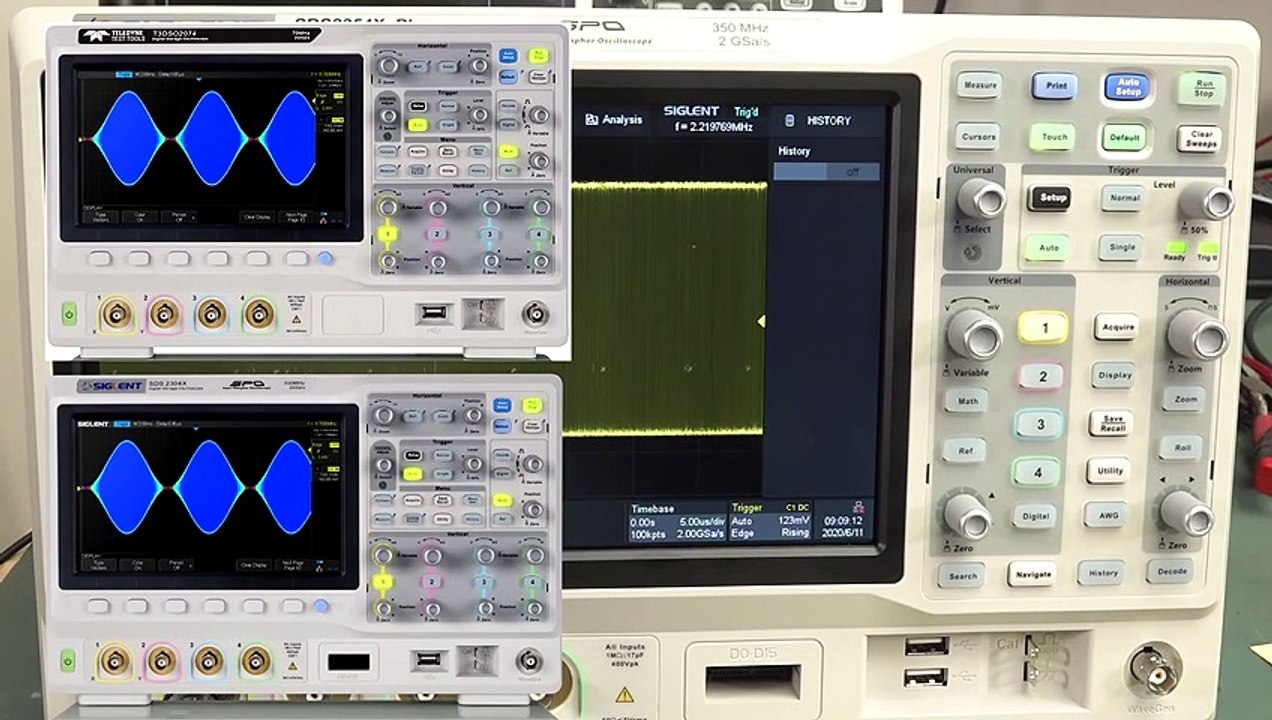Viewport: 1272px width, 720px height.
Task: Toggle the Horizontal Zoom button
Action: (1185, 399)
